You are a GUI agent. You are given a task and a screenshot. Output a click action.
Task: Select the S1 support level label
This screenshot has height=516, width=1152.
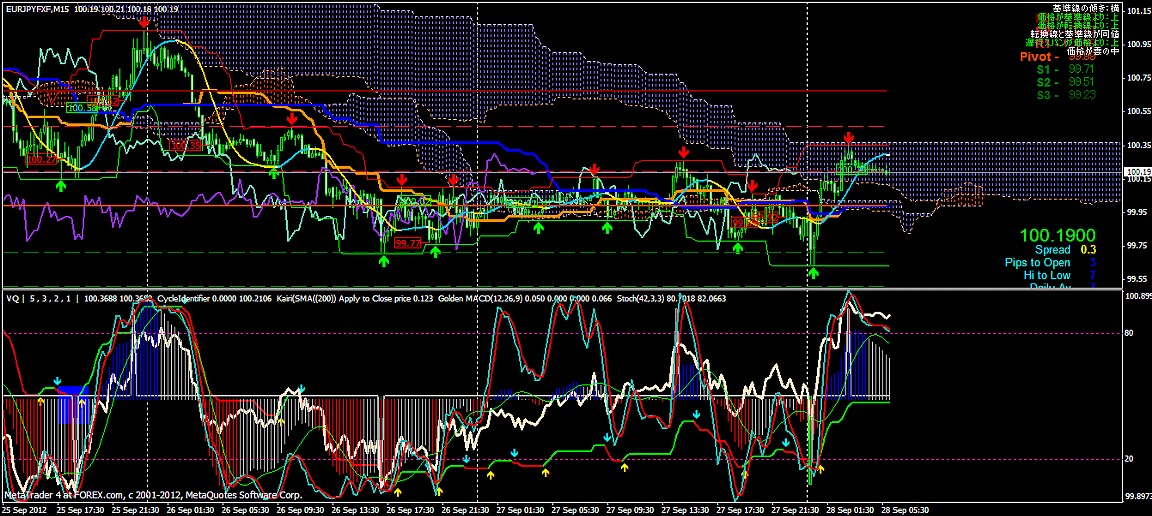[x=1044, y=70]
